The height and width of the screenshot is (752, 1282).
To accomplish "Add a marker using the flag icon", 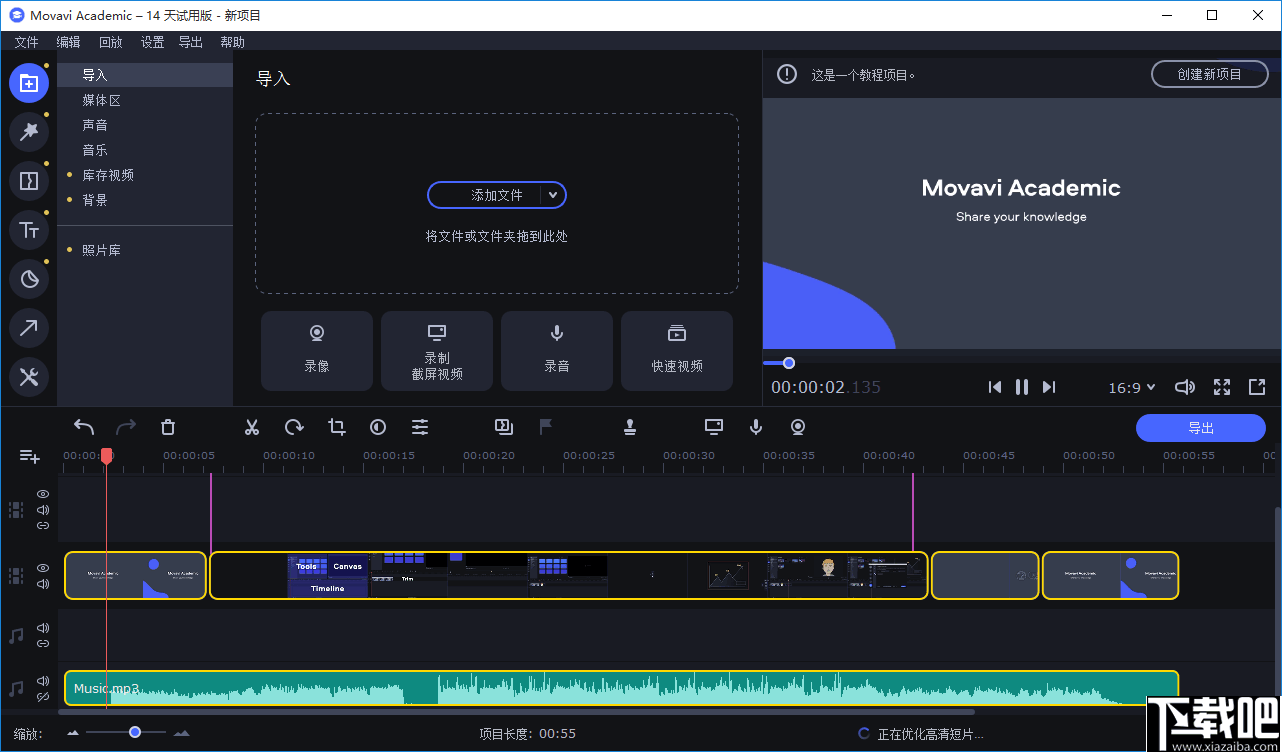I will [x=545, y=426].
